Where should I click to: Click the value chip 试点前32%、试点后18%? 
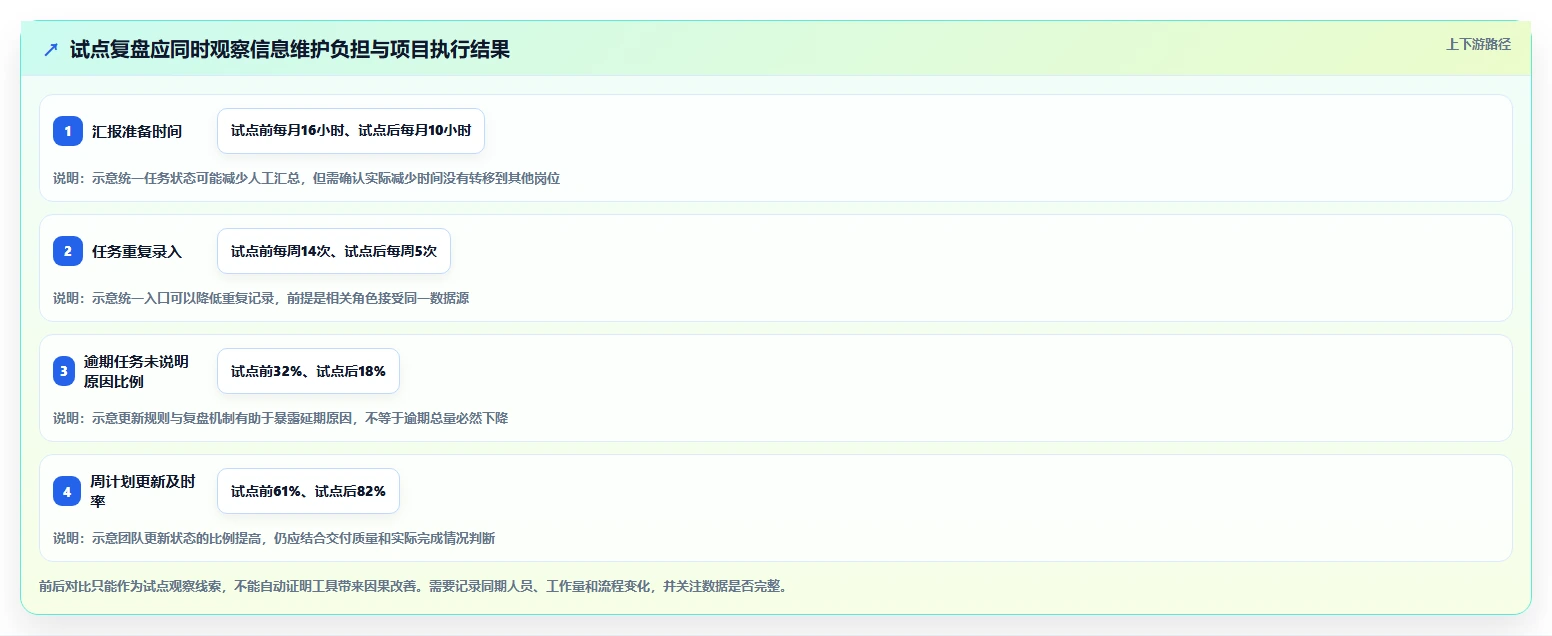308,371
